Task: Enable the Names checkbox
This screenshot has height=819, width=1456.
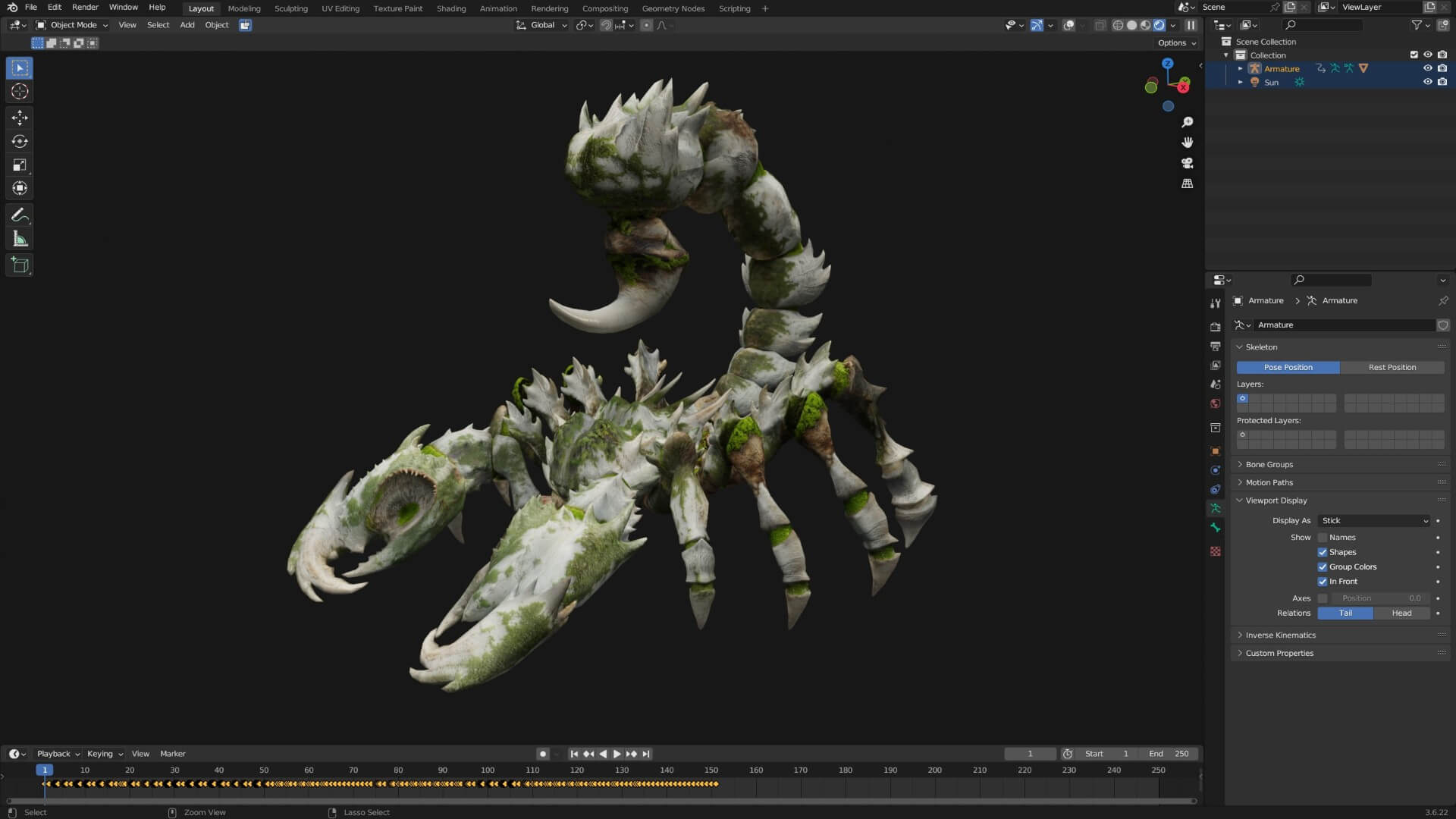Action: 1323,538
